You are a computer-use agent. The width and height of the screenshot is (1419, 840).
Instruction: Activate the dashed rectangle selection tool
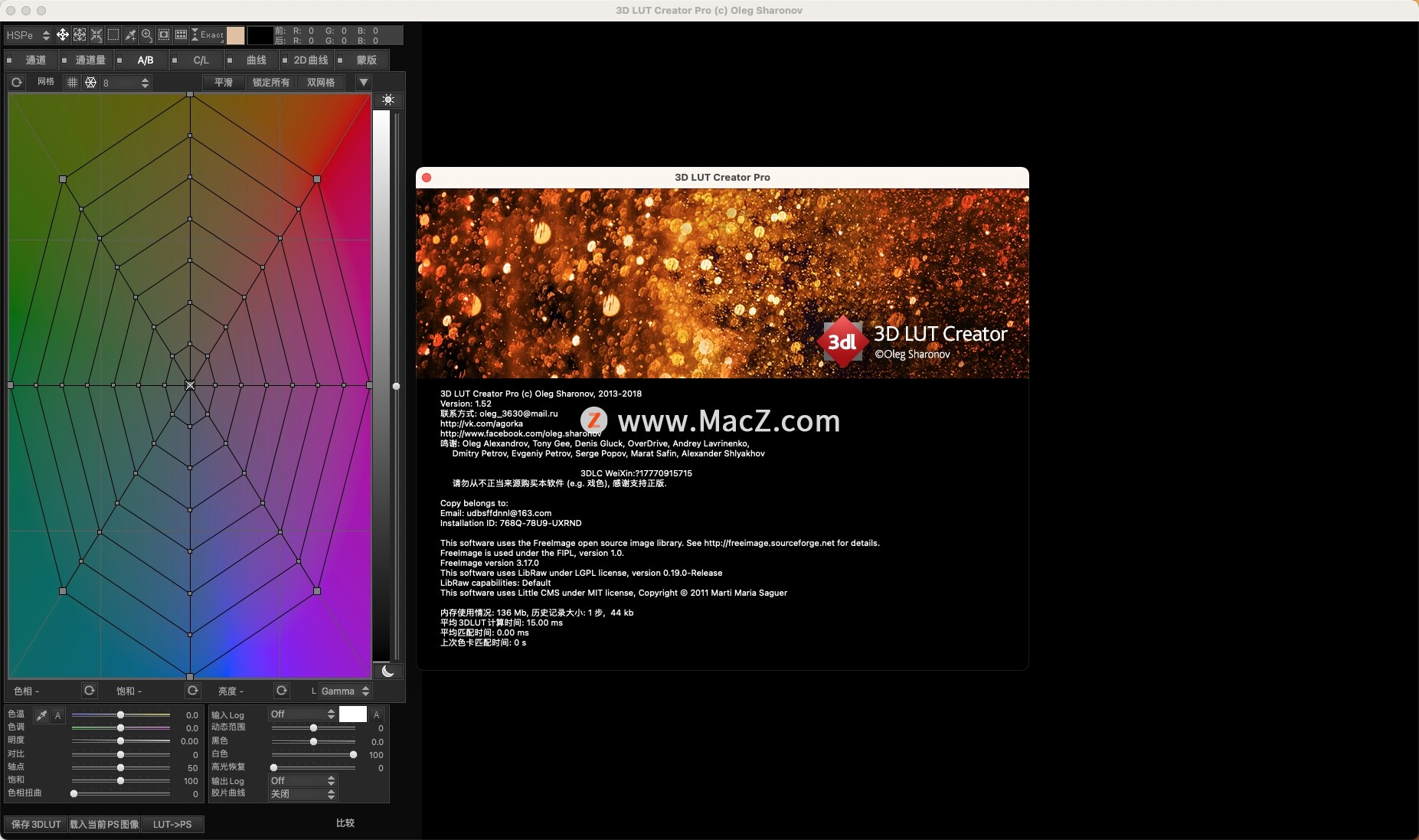(113, 34)
